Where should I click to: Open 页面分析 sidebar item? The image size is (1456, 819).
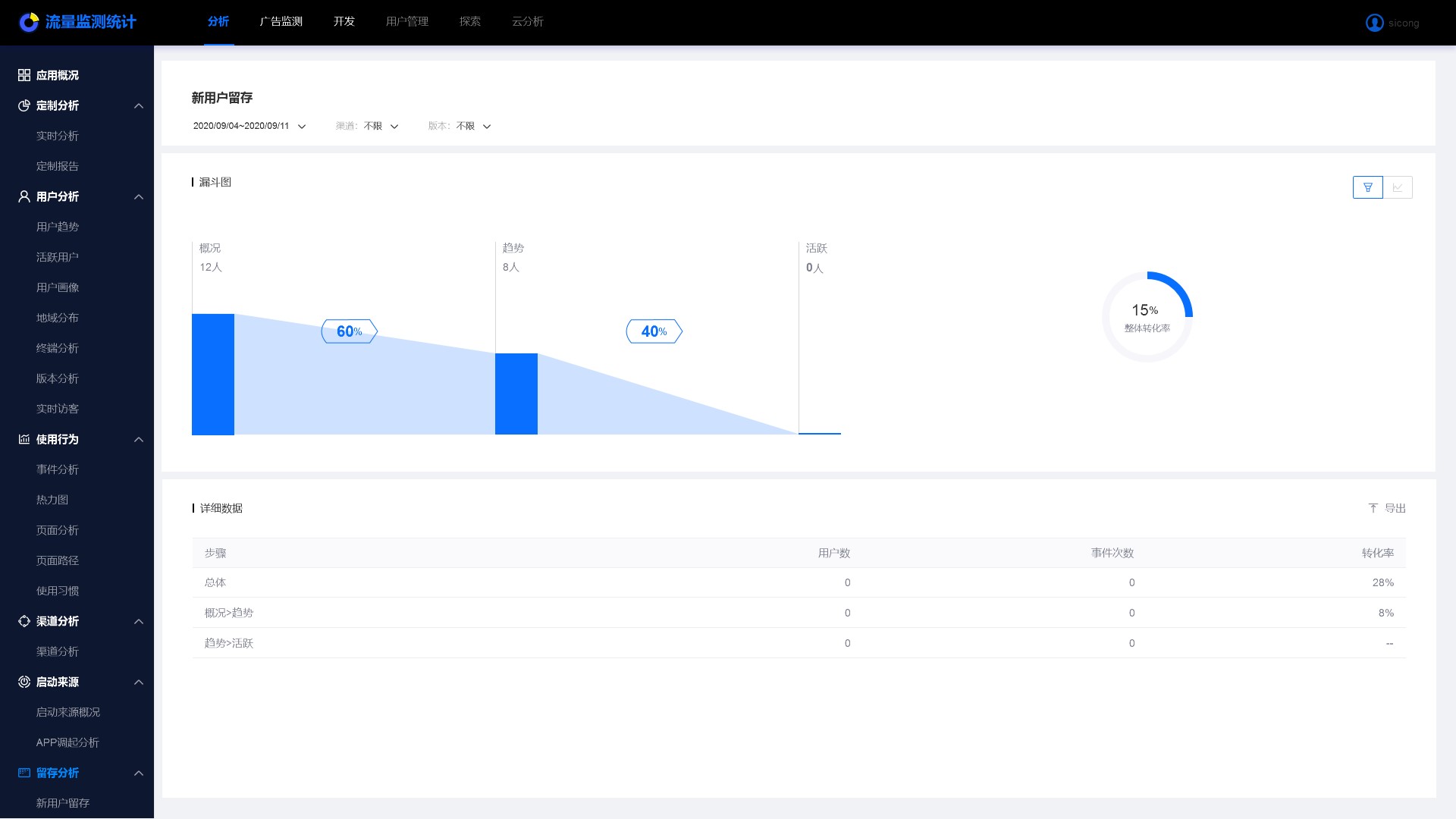(58, 530)
